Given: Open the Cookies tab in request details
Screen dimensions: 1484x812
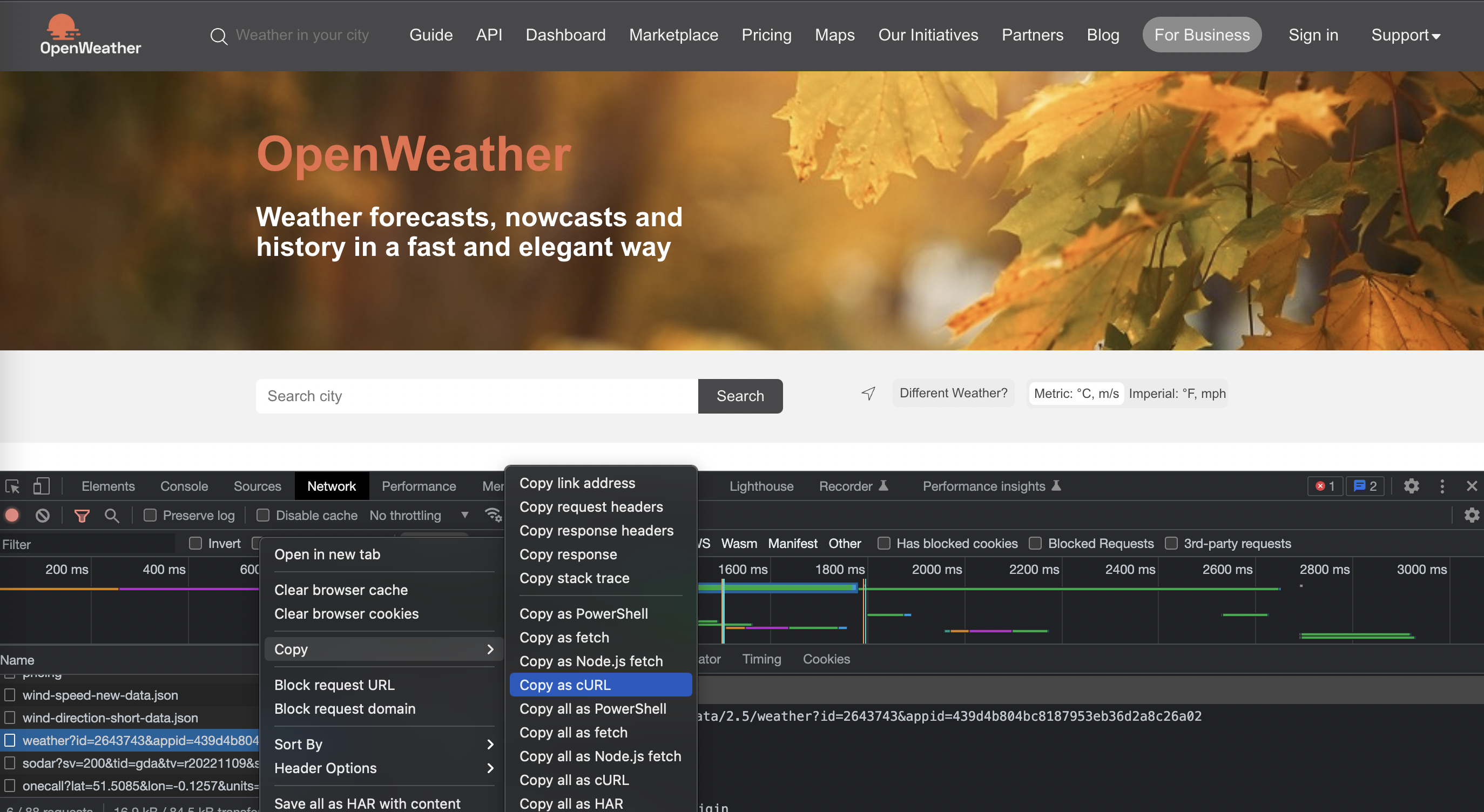Looking at the screenshot, I should [x=826, y=659].
